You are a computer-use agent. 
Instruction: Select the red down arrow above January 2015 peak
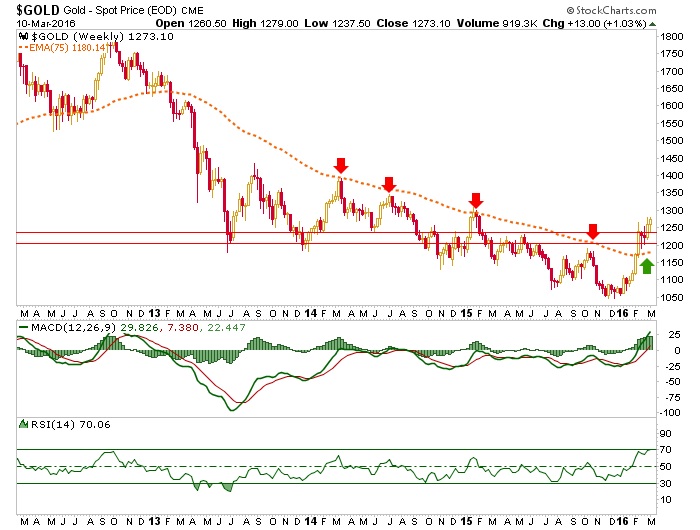[x=476, y=200]
